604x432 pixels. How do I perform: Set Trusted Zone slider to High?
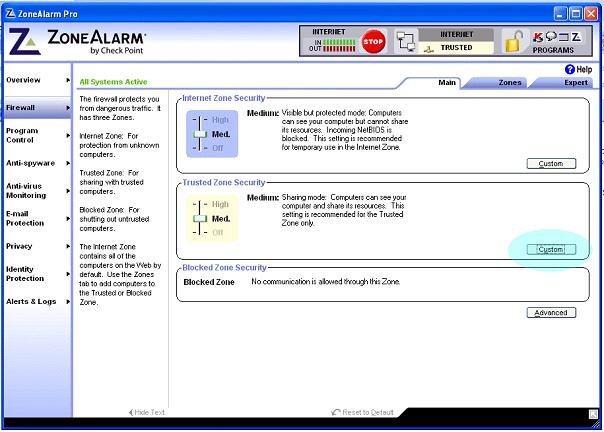click(220, 204)
